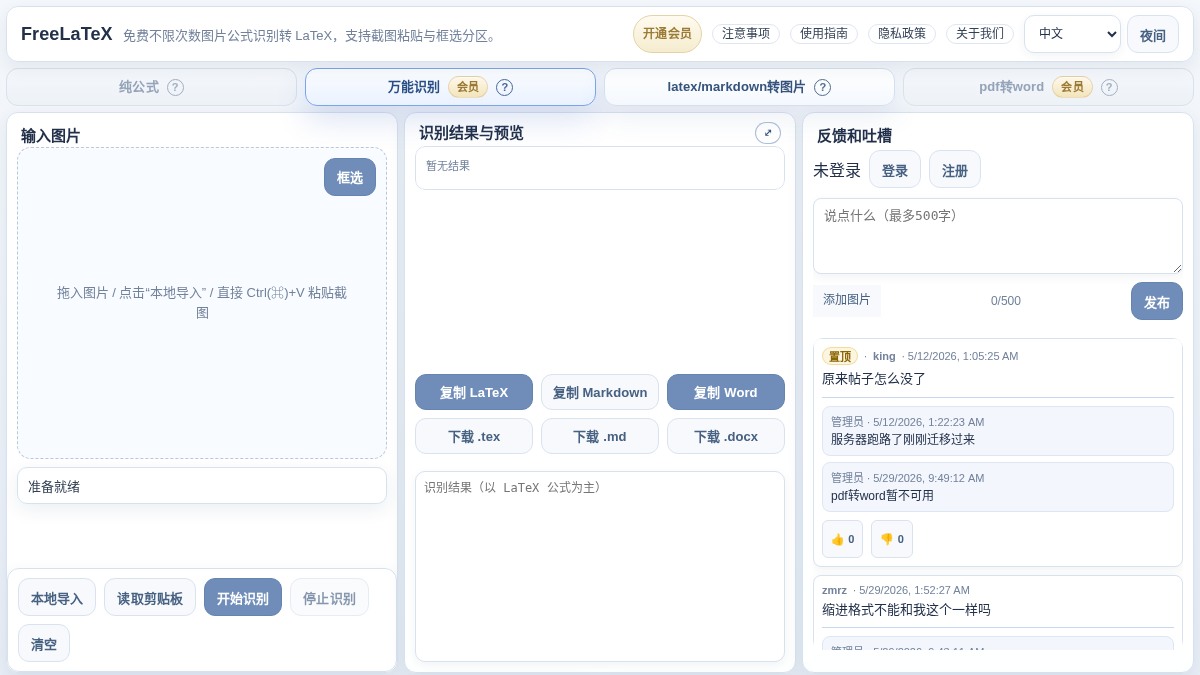Click zmrz's post 缩进格式不能和我这个一样吗
This screenshot has height=675, width=1200.
point(906,609)
